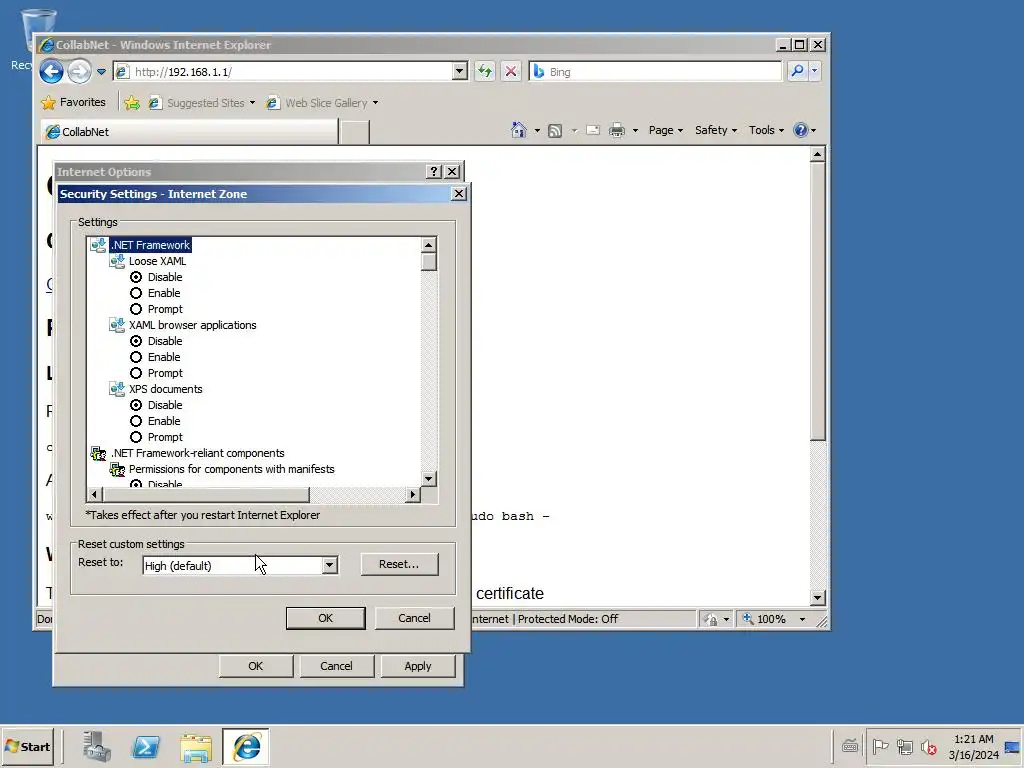Click the search magnifier icon
The height and width of the screenshot is (768, 1024).
pos(797,71)
